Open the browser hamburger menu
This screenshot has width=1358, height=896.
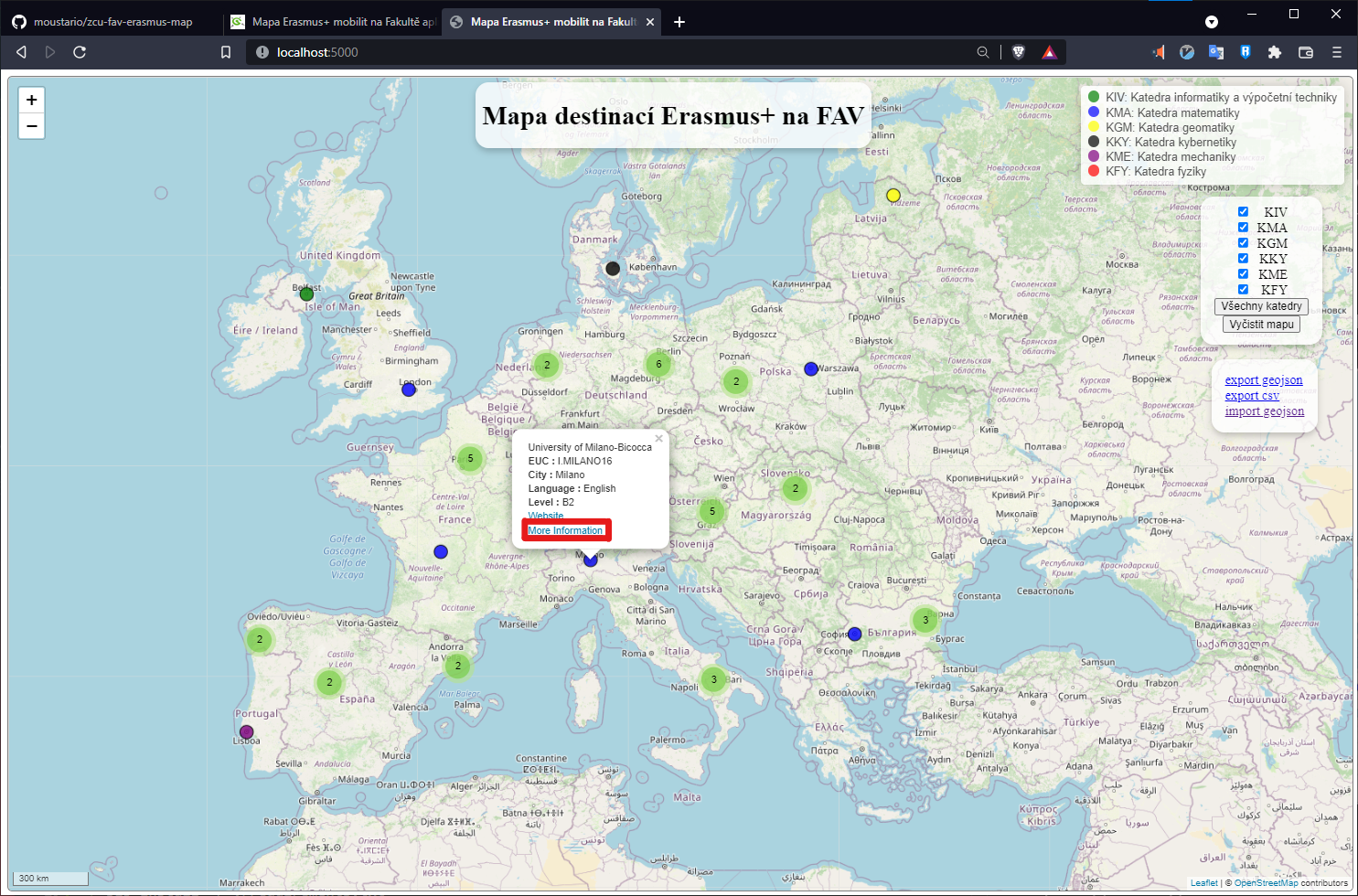[x=1336, y=52]
